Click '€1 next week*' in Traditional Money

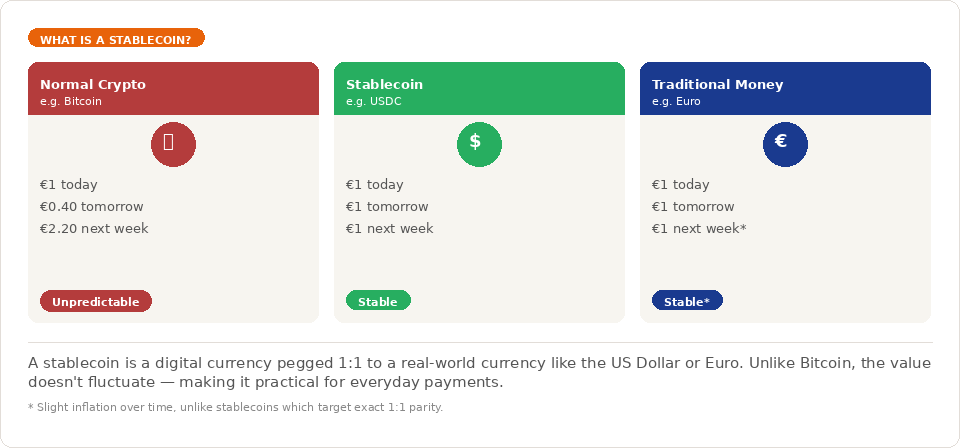(699, 229)
